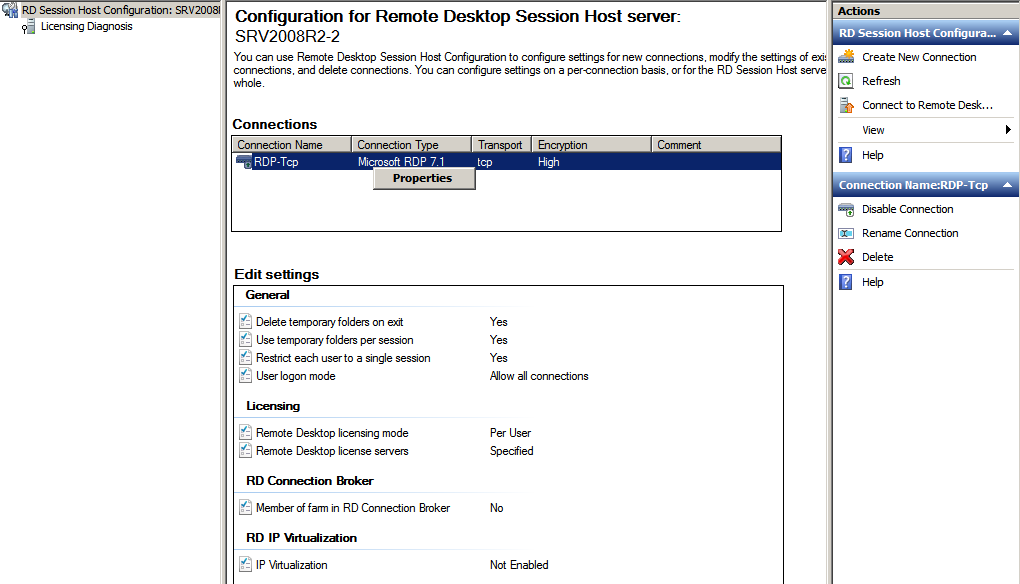The height and width of the screenshot is (584, 1020).
Task: Sort by Comment column header
Action: point(716,144)
